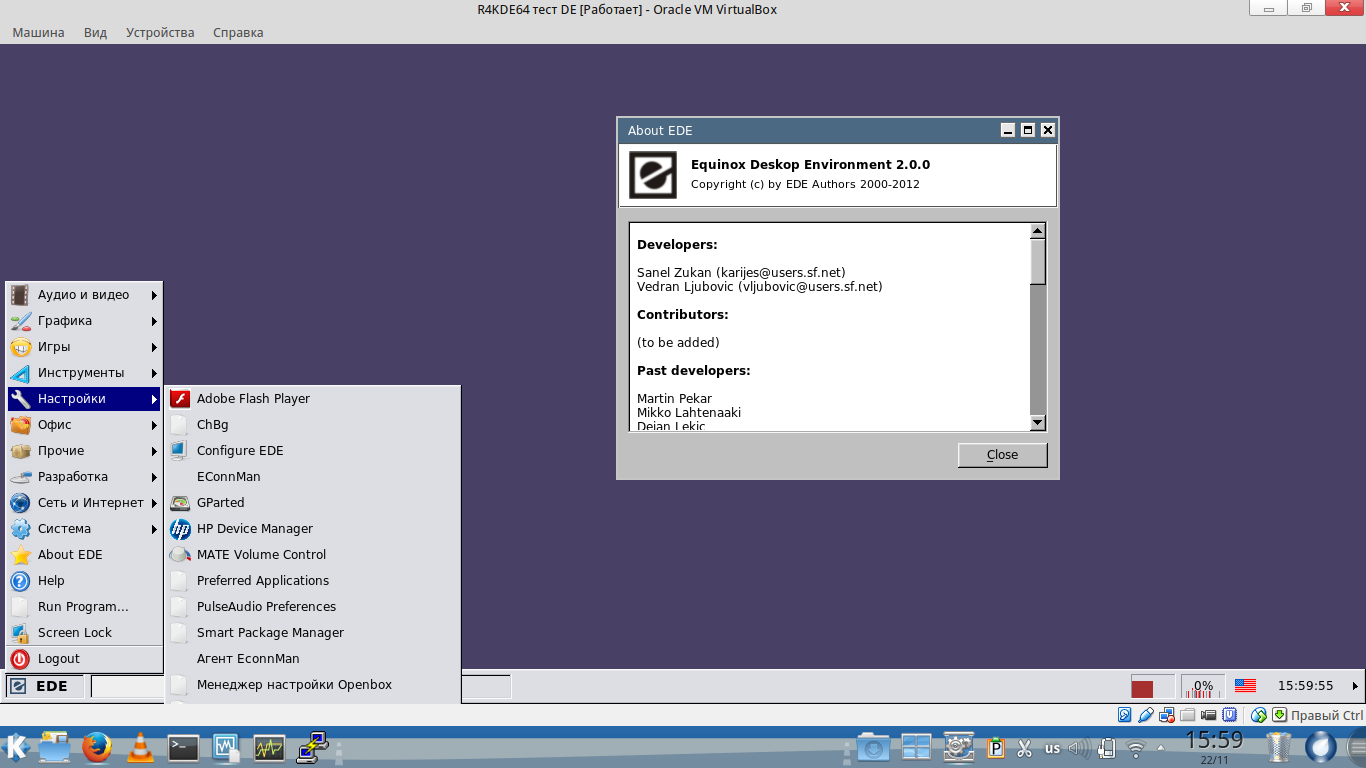Image resolution: width=1366 pixels, height=768 pixels.
Task: Click the scissors icon in the system tray
Action: coord(1024,747)
